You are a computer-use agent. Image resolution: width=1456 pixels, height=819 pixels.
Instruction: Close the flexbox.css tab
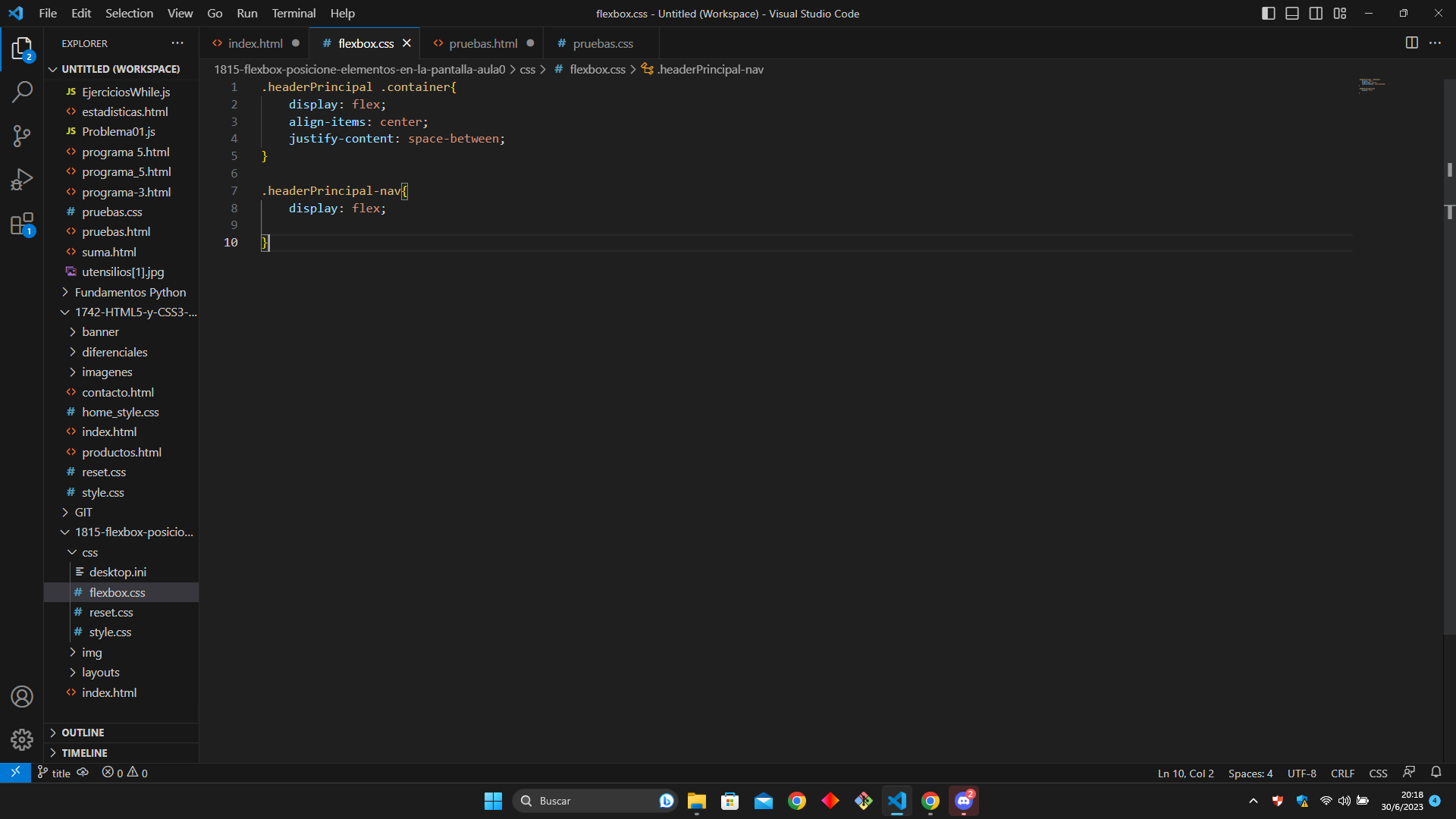coord(406,43)
